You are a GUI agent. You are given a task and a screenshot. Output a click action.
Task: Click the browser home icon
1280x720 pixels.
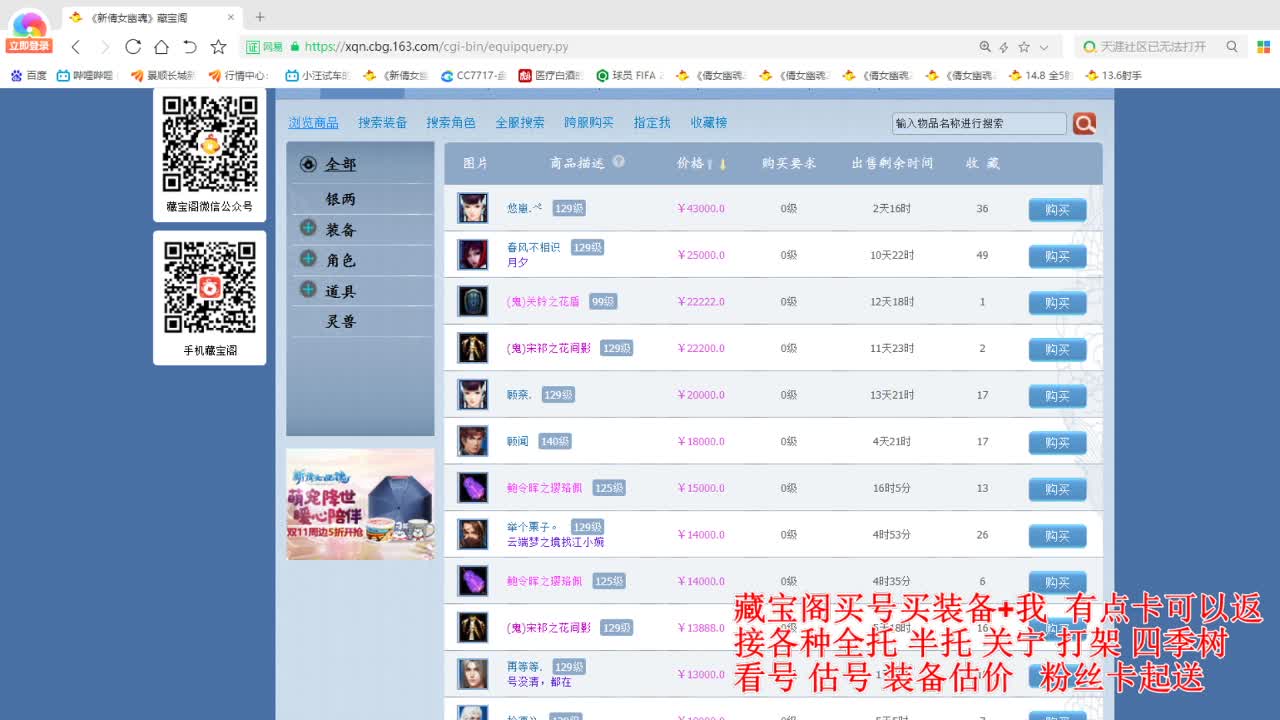(160, 46)
